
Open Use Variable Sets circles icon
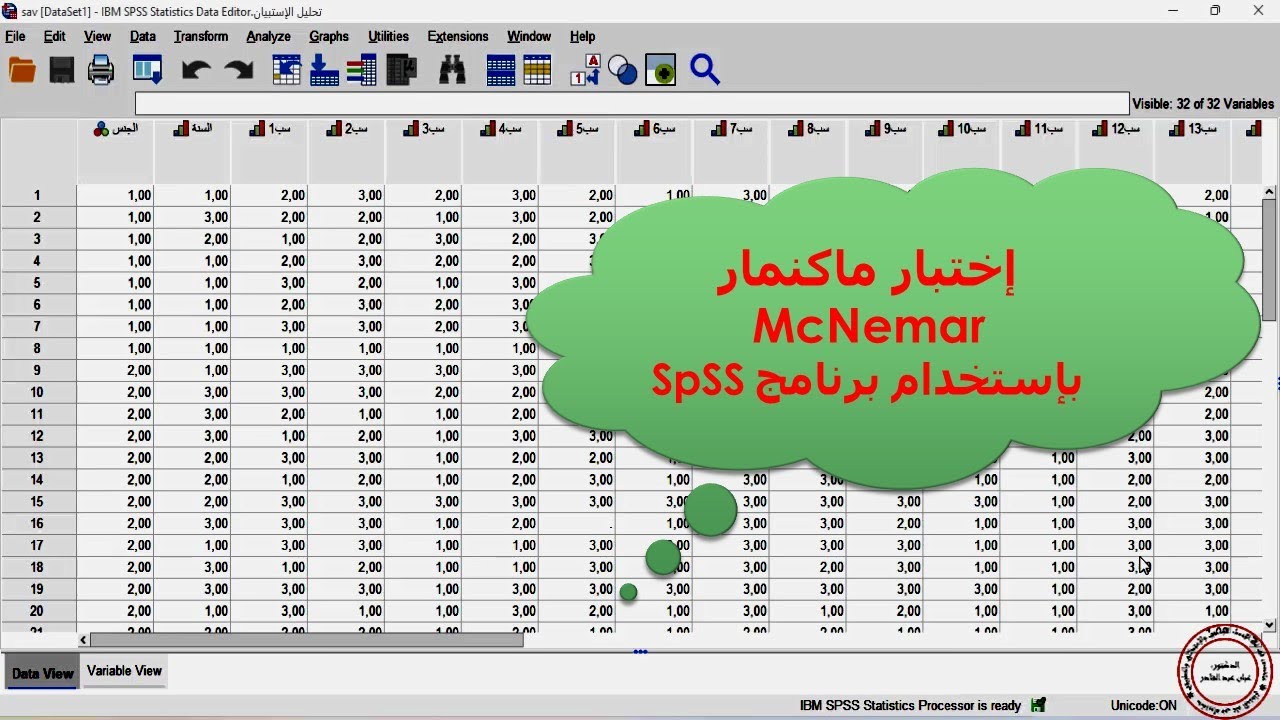click(622, 70)
